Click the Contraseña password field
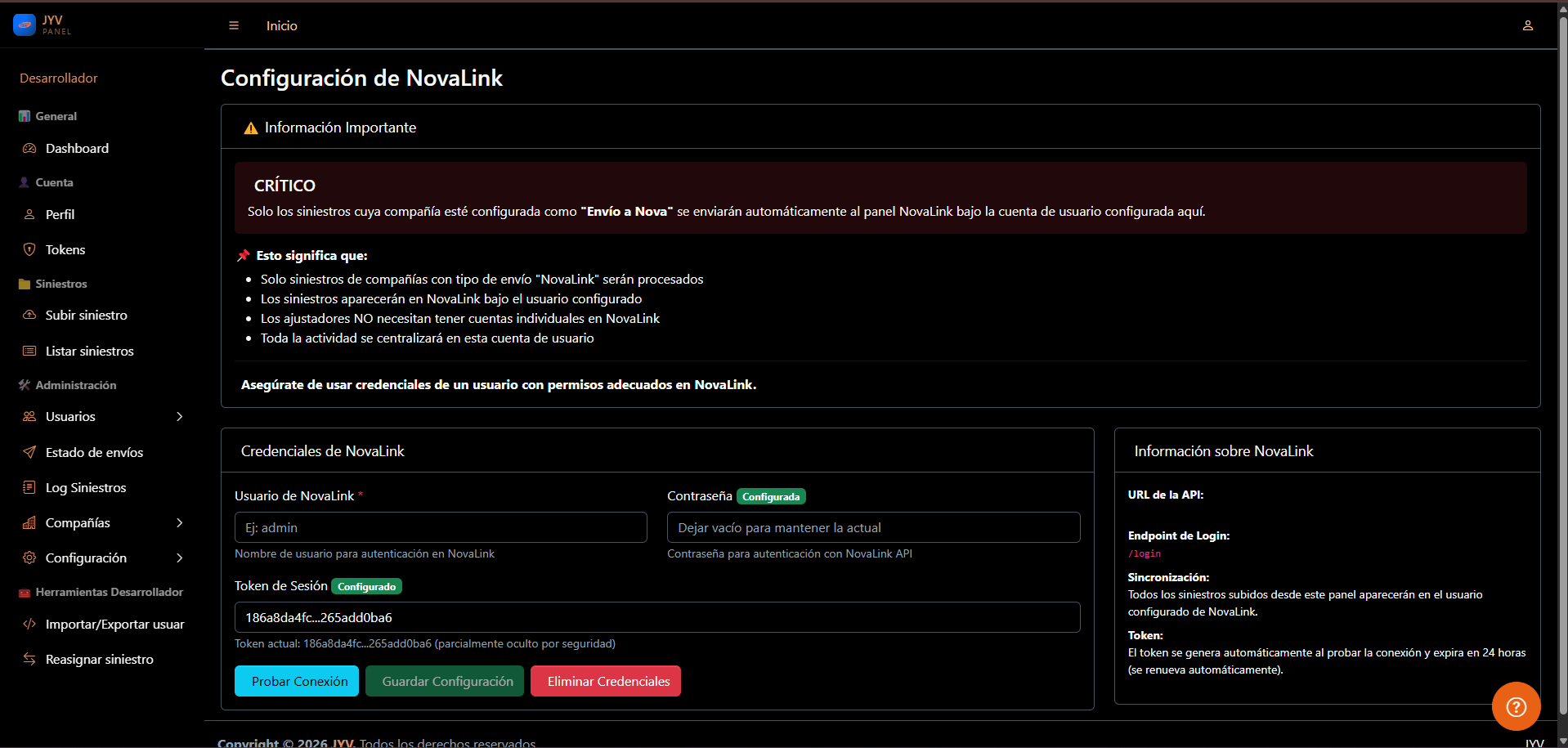This screenshot has width=1568, height=748. coord(873,527)
